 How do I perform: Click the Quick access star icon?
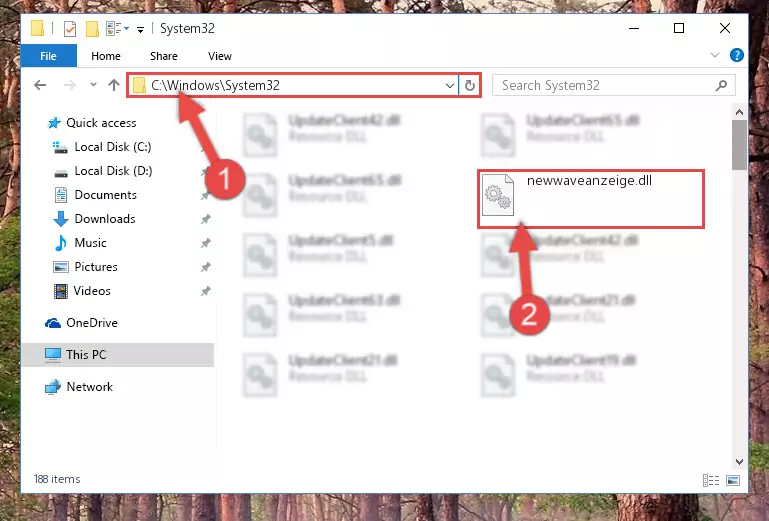tap(54, 123)
